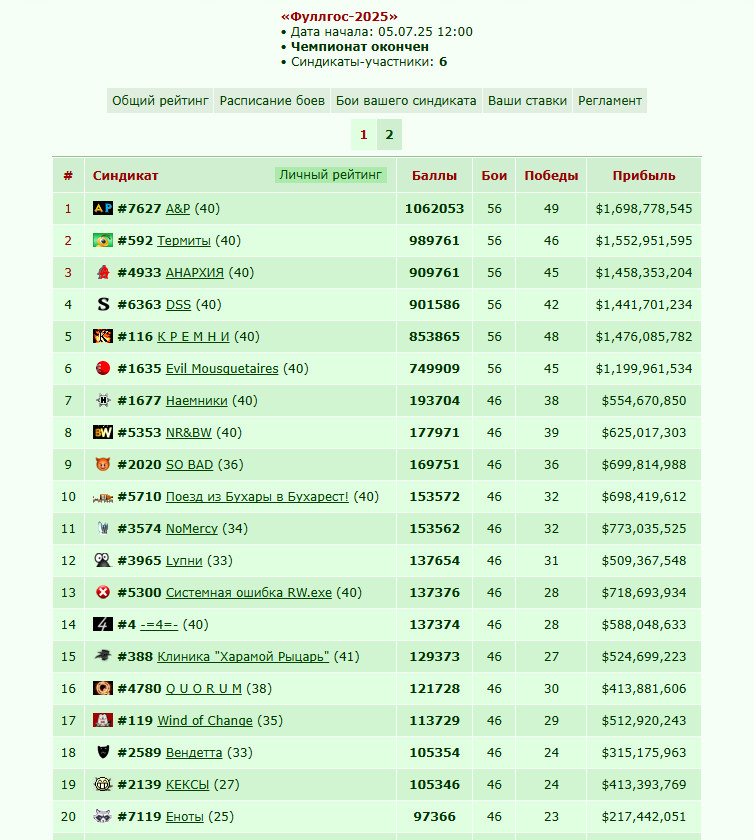754x840 pixels.
Task: Click the Синдикат column header
Action: [125, 176]
